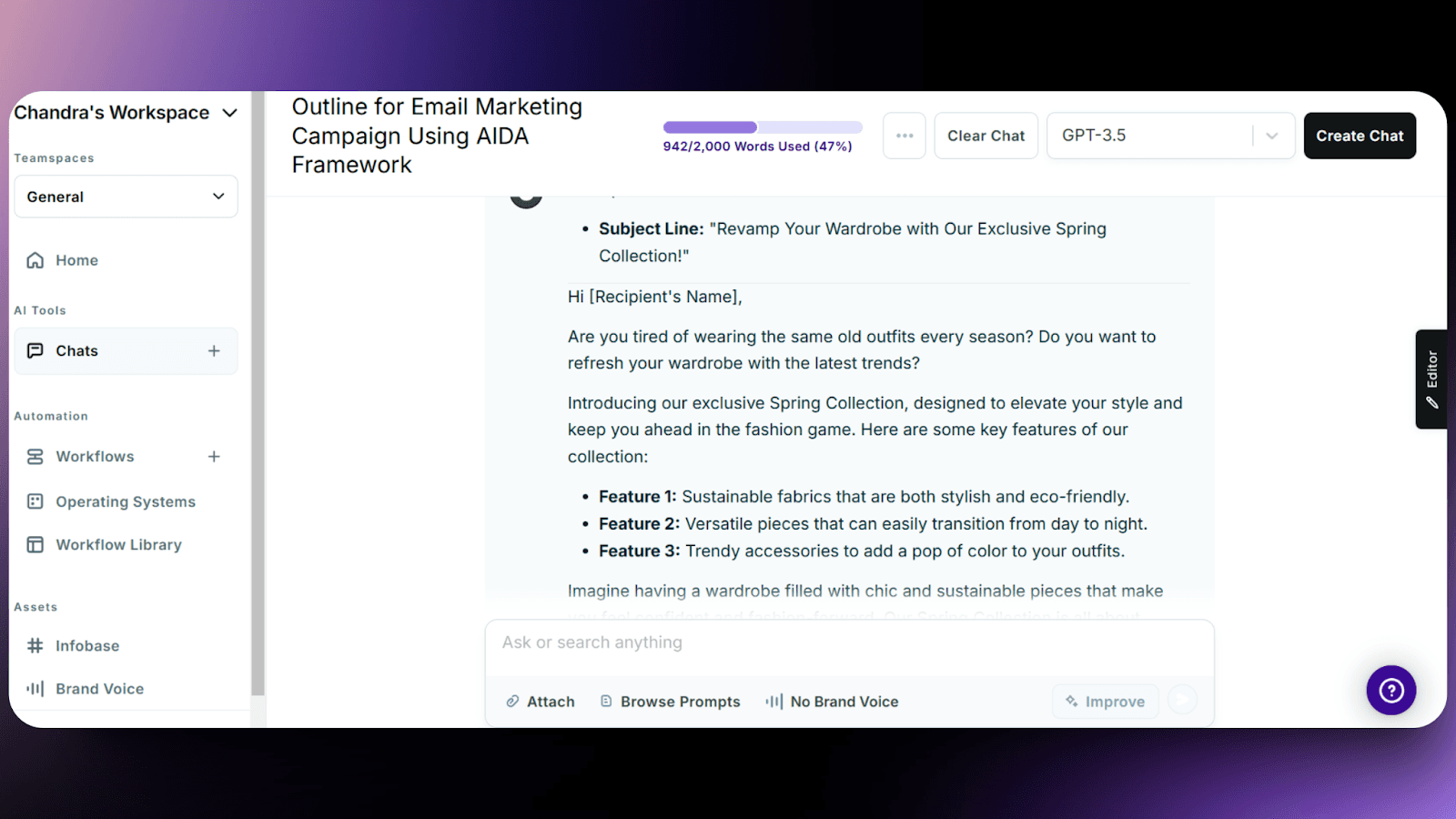1456x819 pixels.
Task: Open Browse Prompts
Action: coord(670,702)
